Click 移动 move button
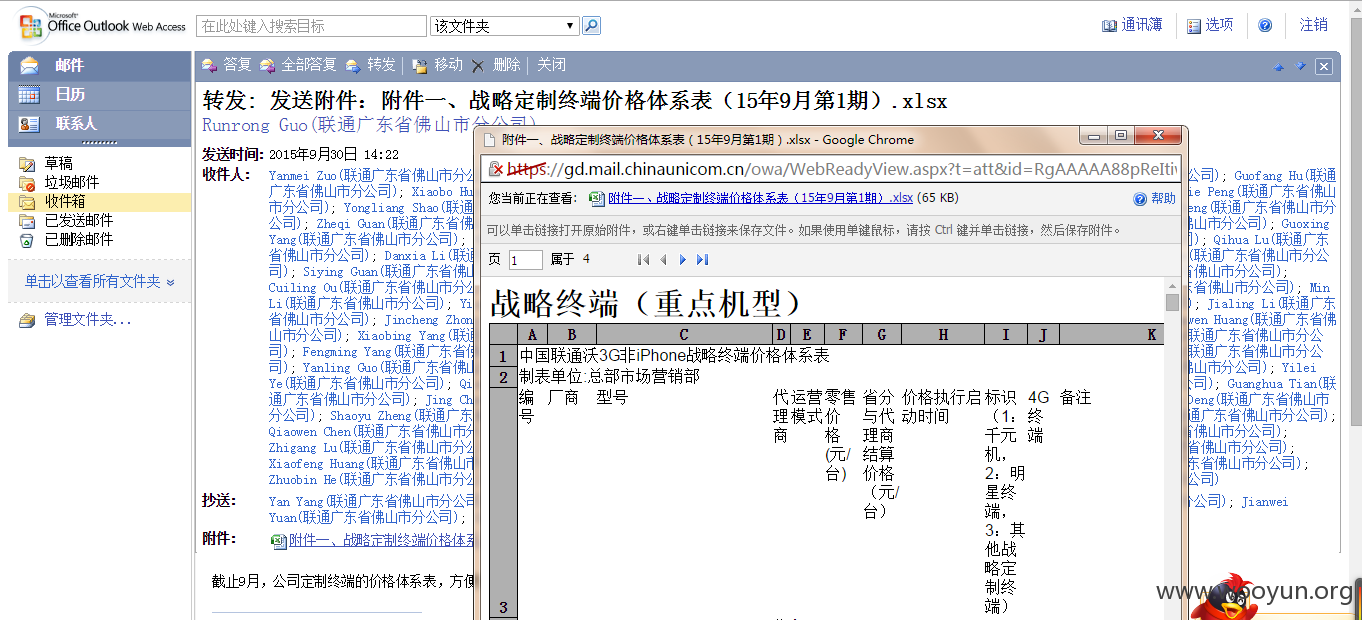Image resolution: width=1362 pixels, height=620 pixels. pos(438,65)
